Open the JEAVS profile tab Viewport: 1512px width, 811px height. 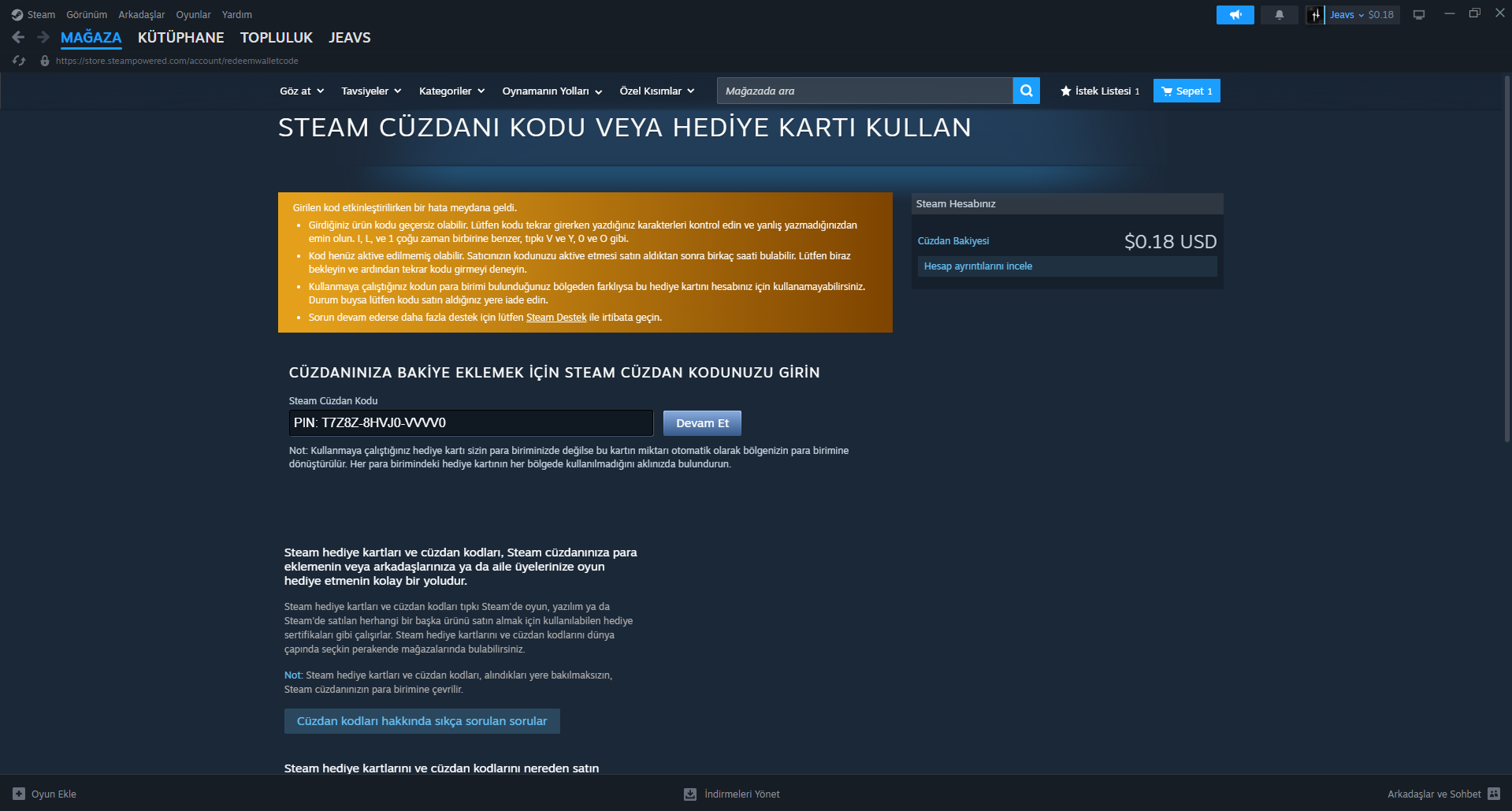pyautogui.click(x=350, y=38)
